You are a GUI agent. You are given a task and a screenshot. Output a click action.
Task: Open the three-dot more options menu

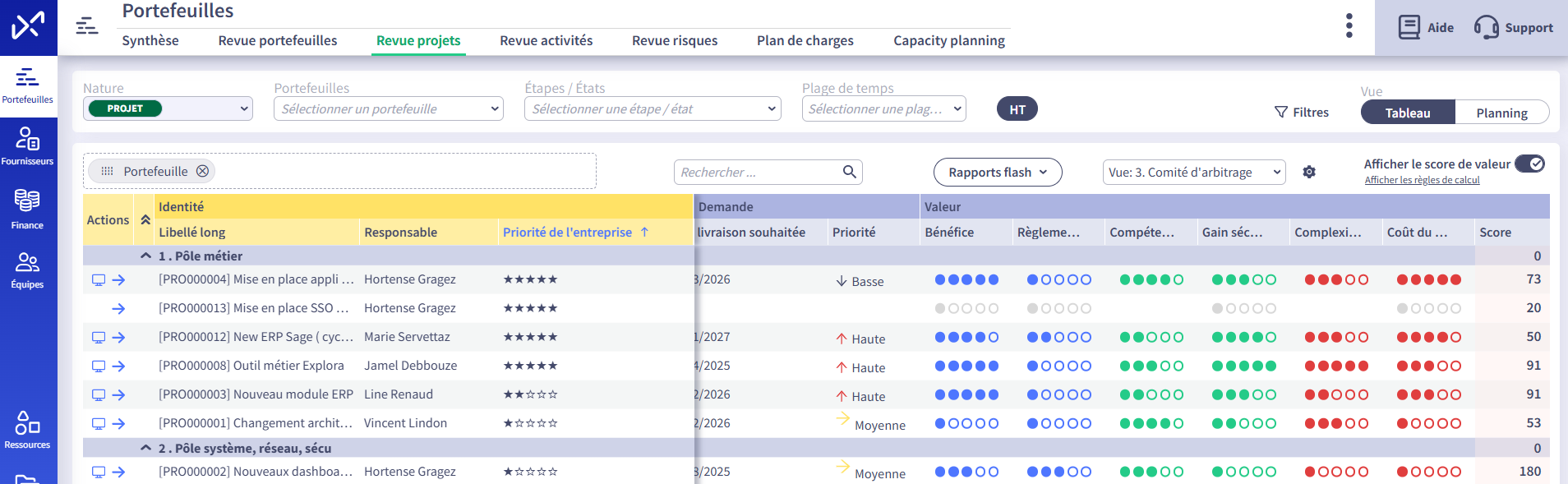1349,25
